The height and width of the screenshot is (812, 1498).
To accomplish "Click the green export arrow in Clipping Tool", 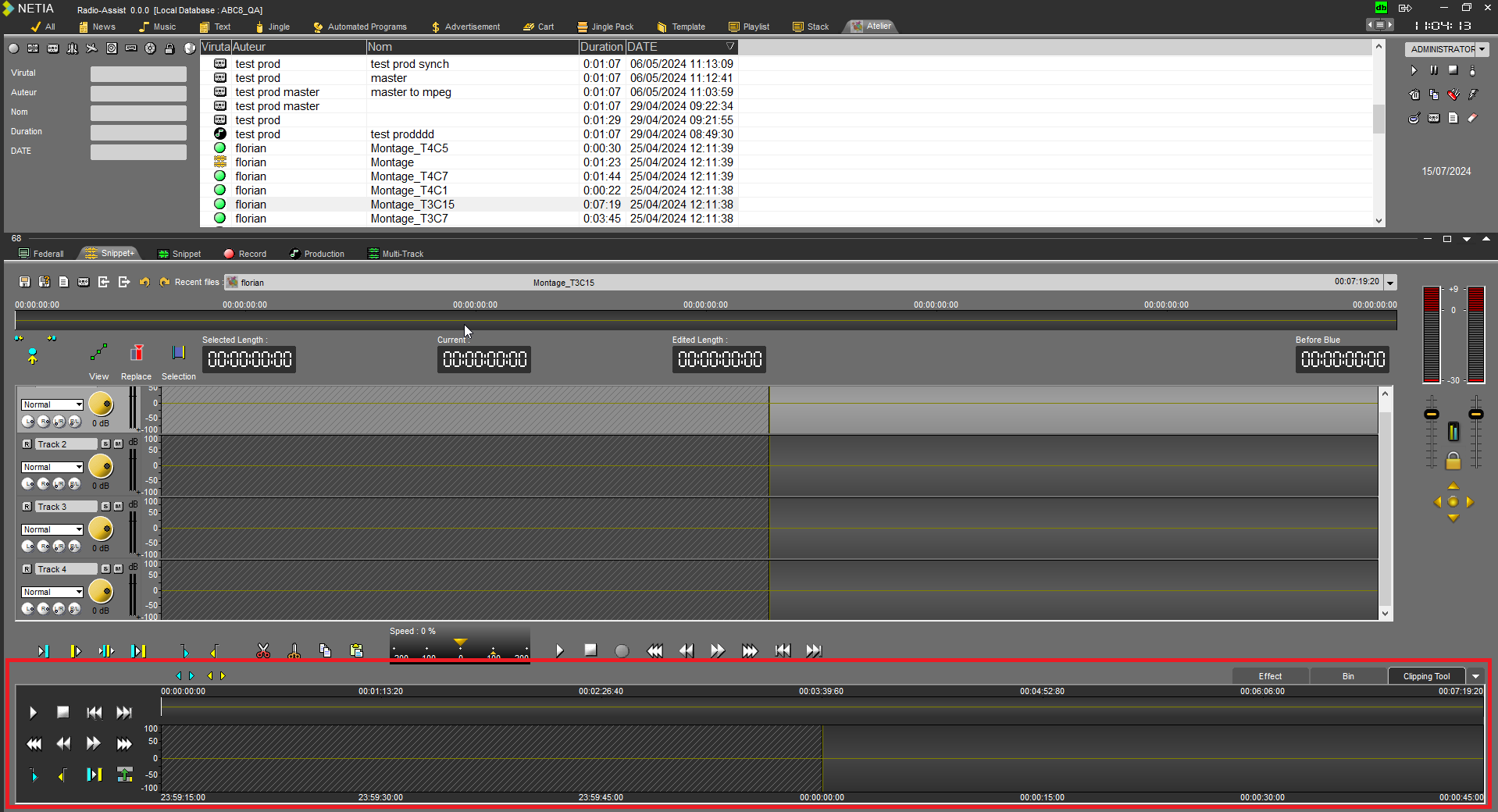I will 125,775.
